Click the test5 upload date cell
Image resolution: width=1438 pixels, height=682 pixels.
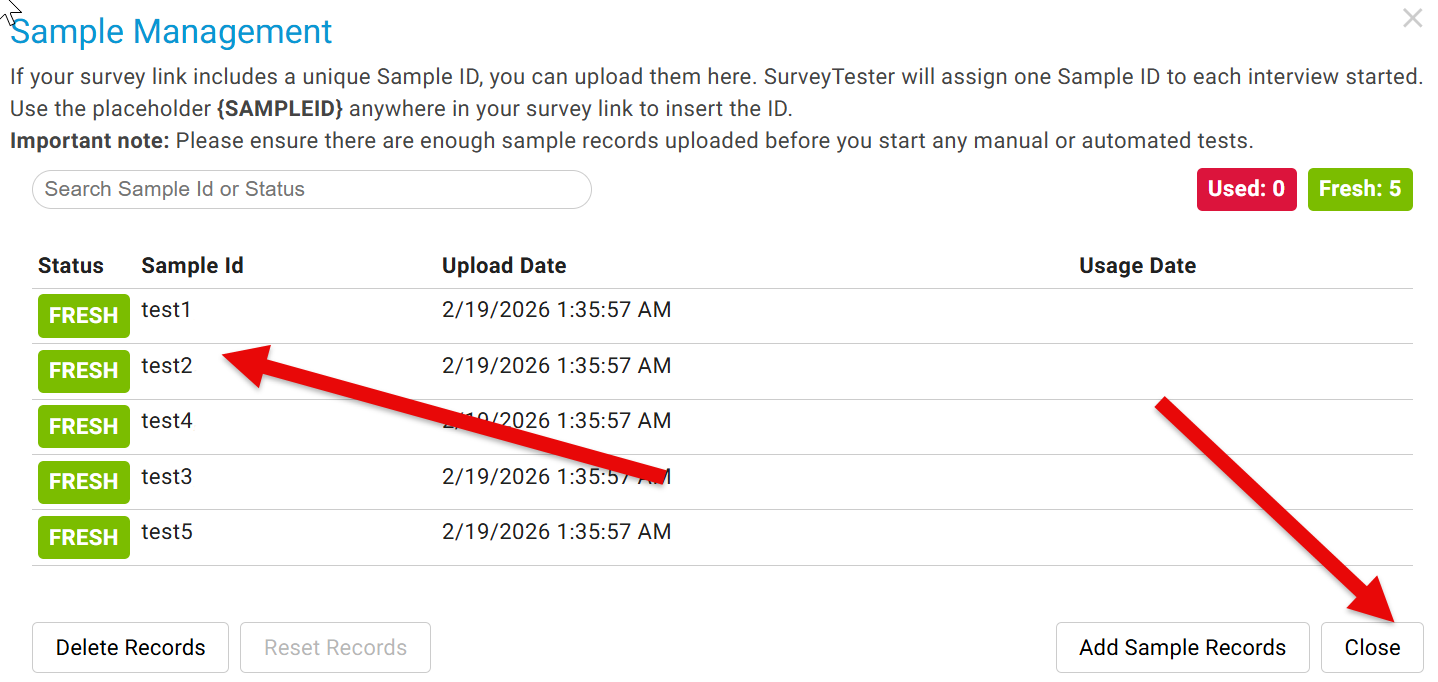point(556,532)
